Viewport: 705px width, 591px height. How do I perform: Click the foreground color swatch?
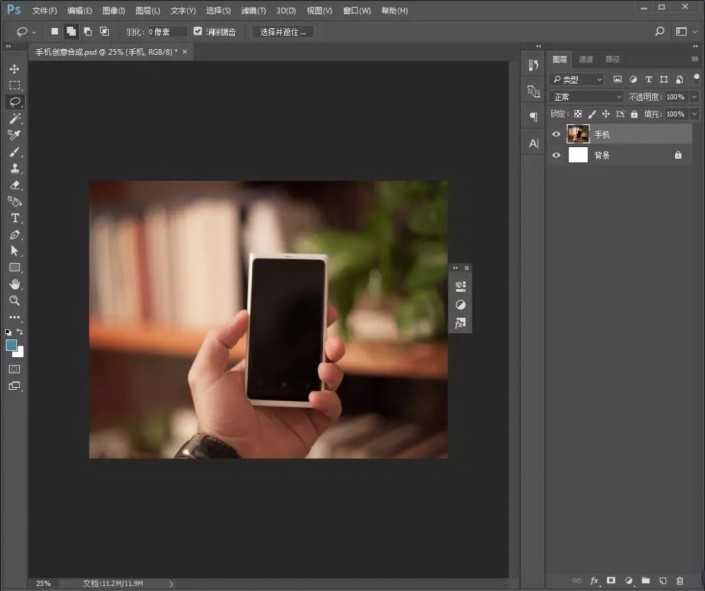12,345
